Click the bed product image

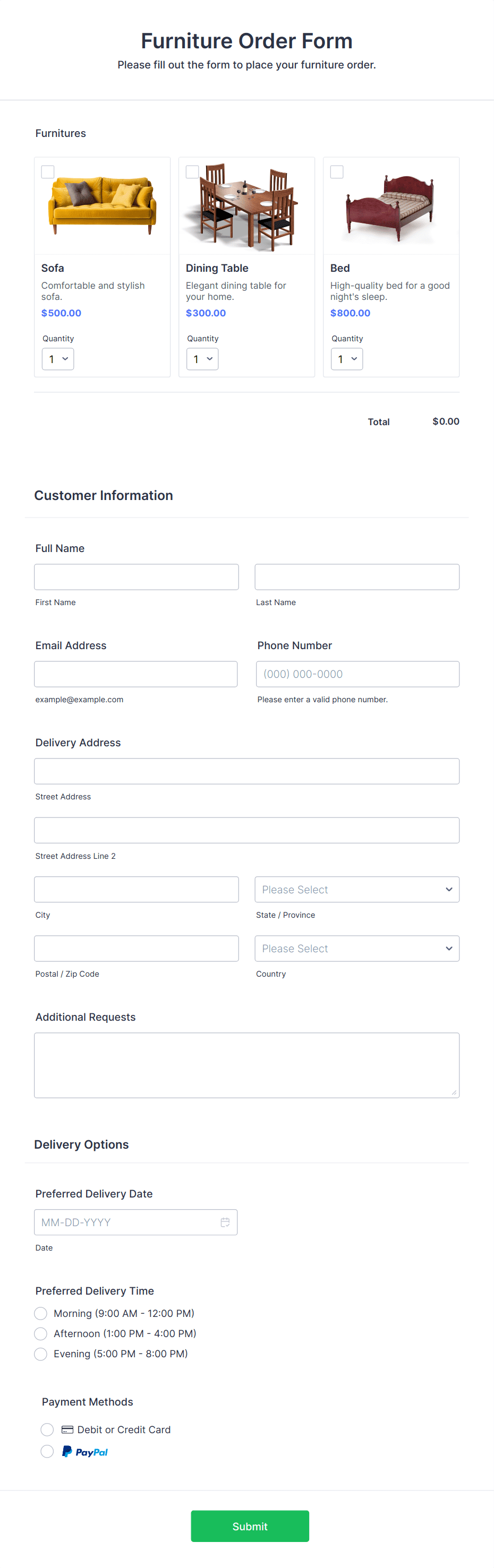tap(390, 208)
